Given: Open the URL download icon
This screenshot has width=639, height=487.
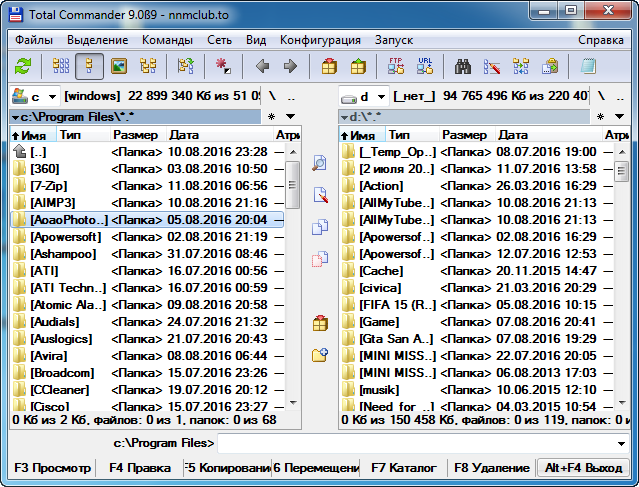Looking at the screenshot, I should [x=425, y=66].
